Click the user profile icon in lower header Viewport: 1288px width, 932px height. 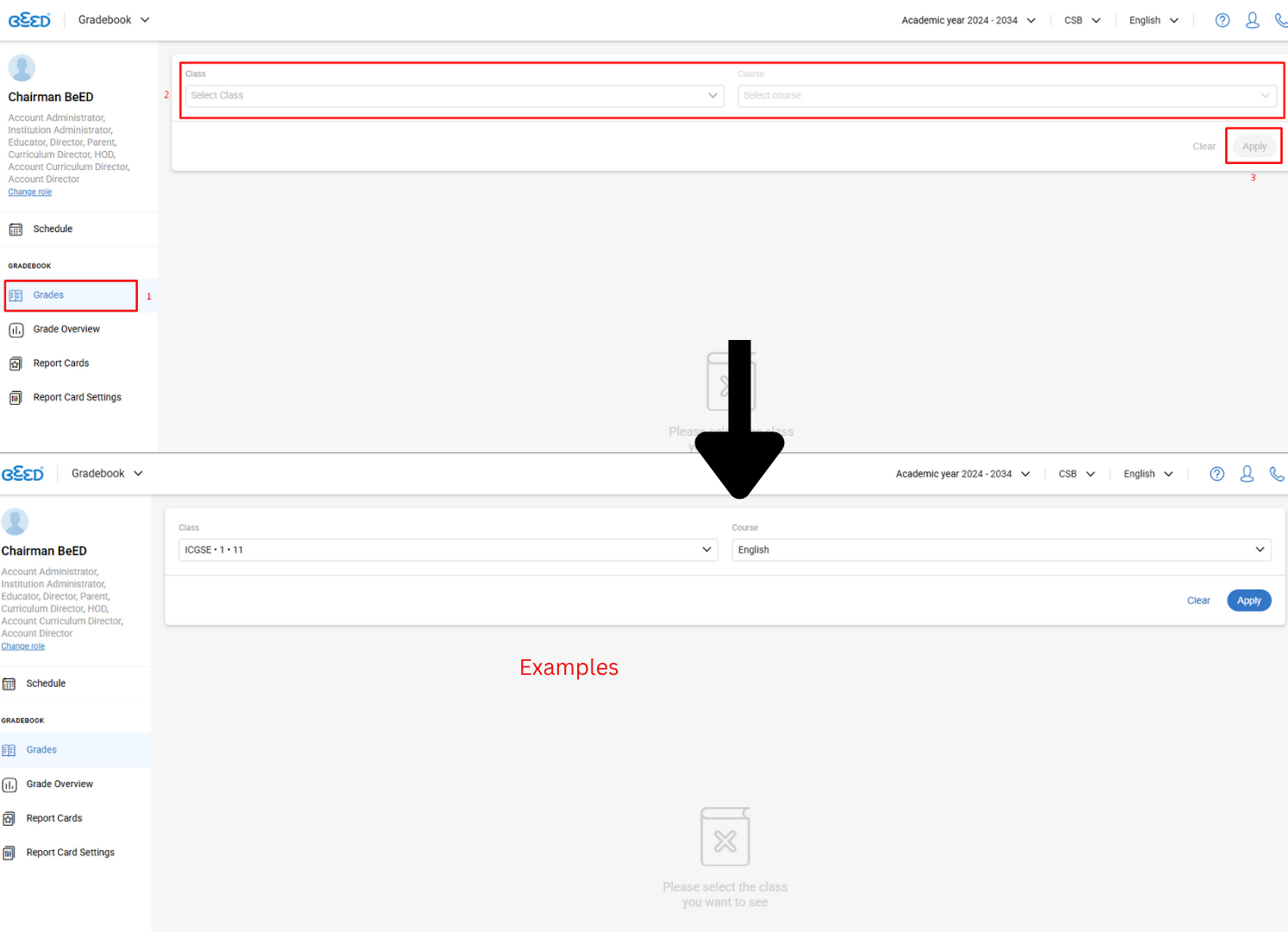[1247, 474]
